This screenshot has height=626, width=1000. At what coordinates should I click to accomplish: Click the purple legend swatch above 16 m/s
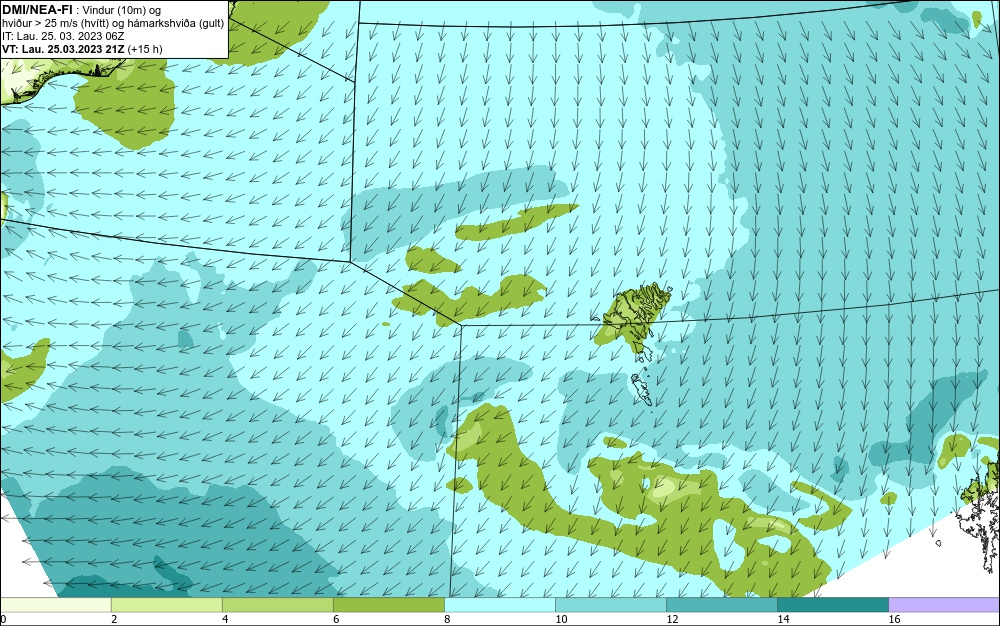point(944,605)
